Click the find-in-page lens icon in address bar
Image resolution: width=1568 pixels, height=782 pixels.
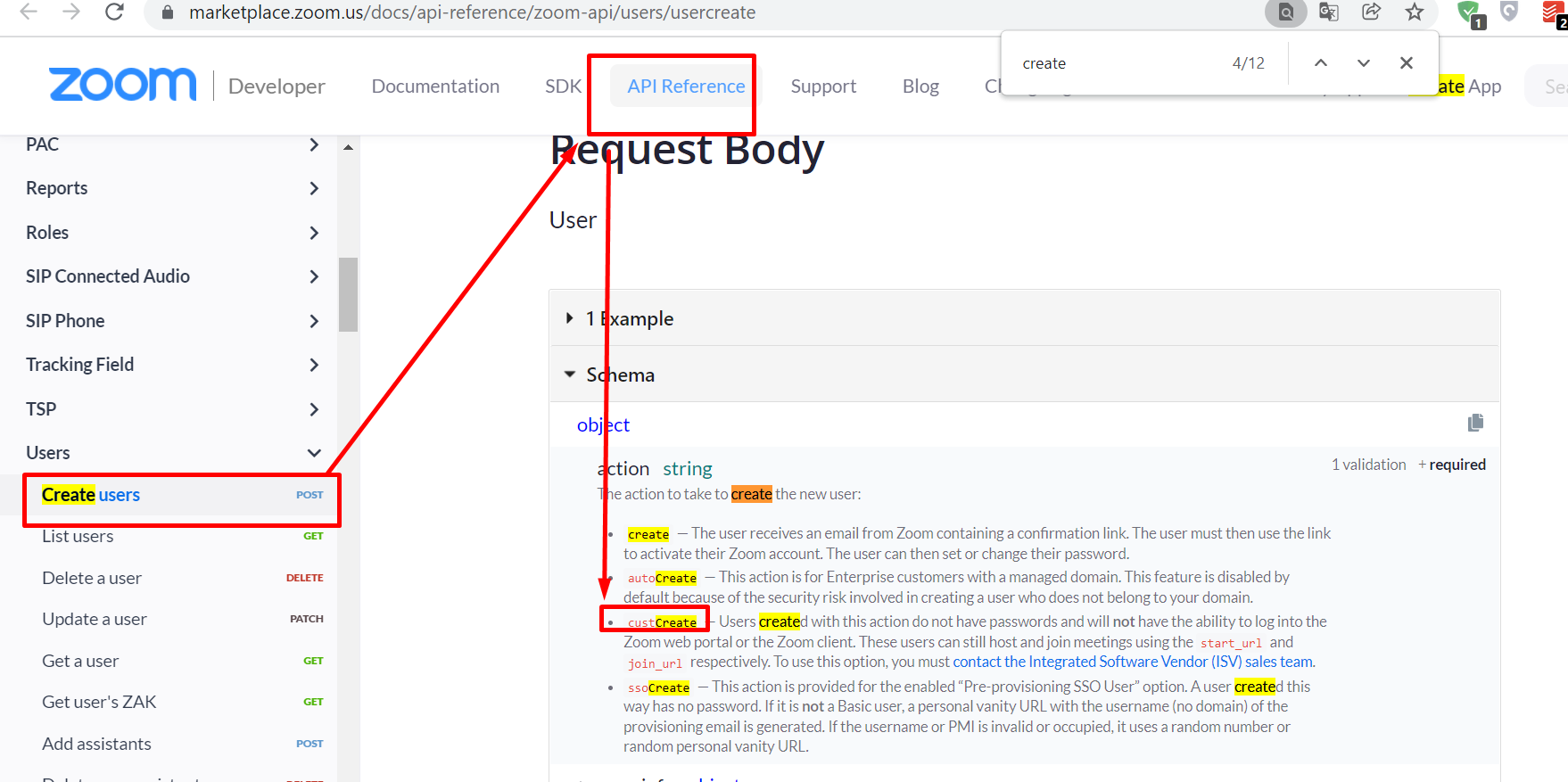1286,12
